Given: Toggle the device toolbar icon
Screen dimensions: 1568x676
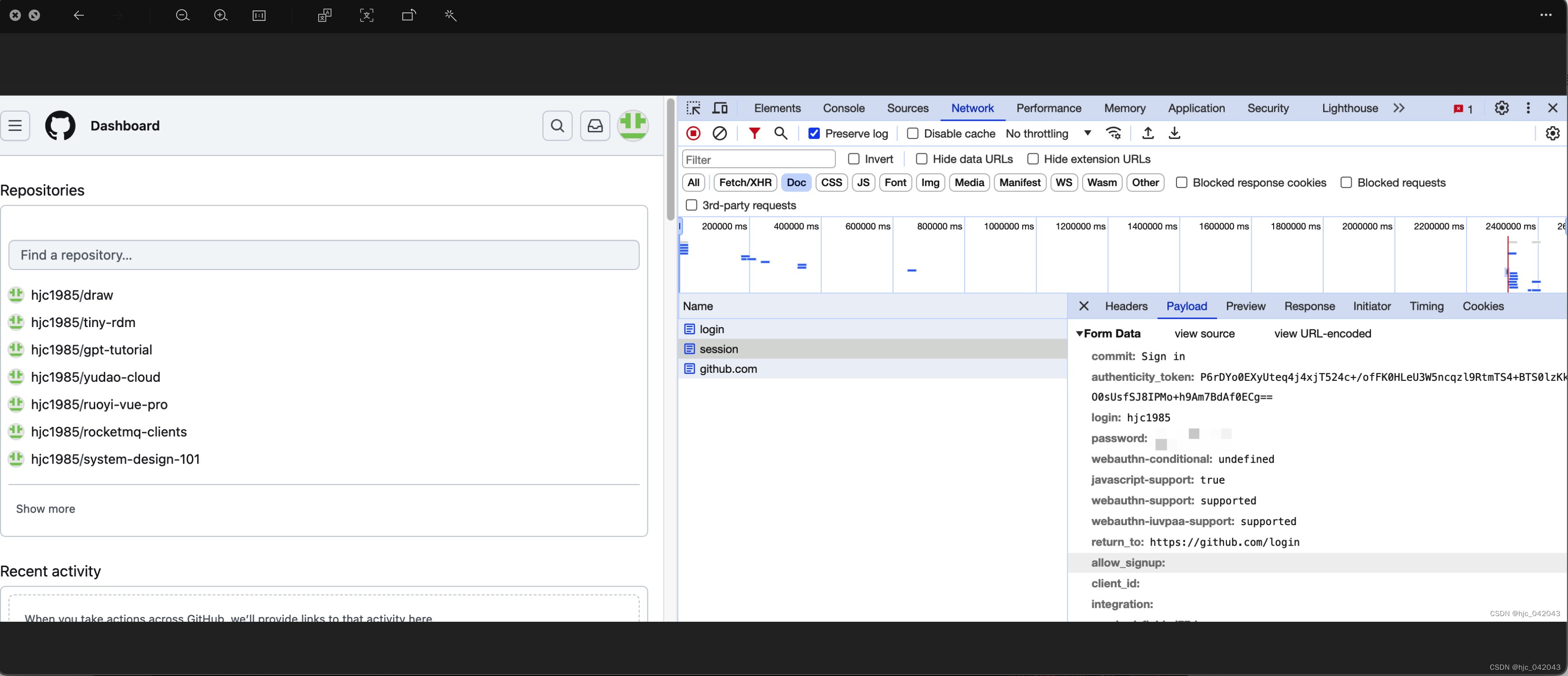Looking at the screenshot, I should (x=720, y=109).
